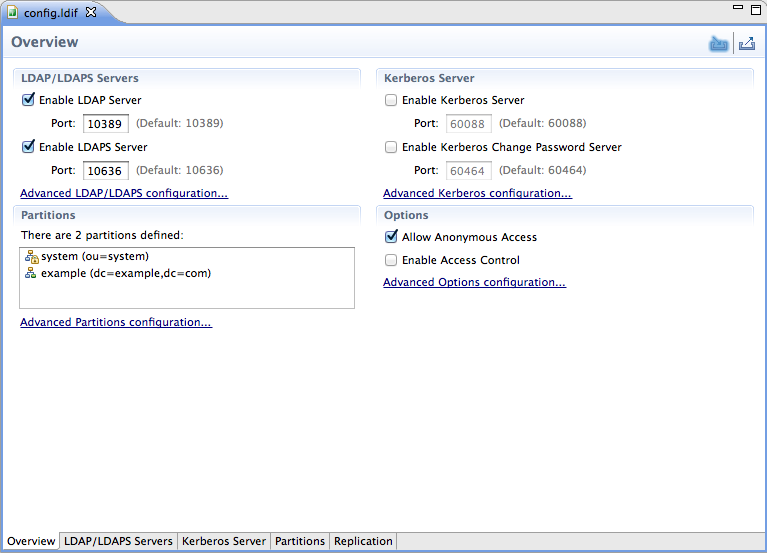Open the Replication tab
This screenshot has width=767, height=553.
pyautogui.click(x=363, y=541)
